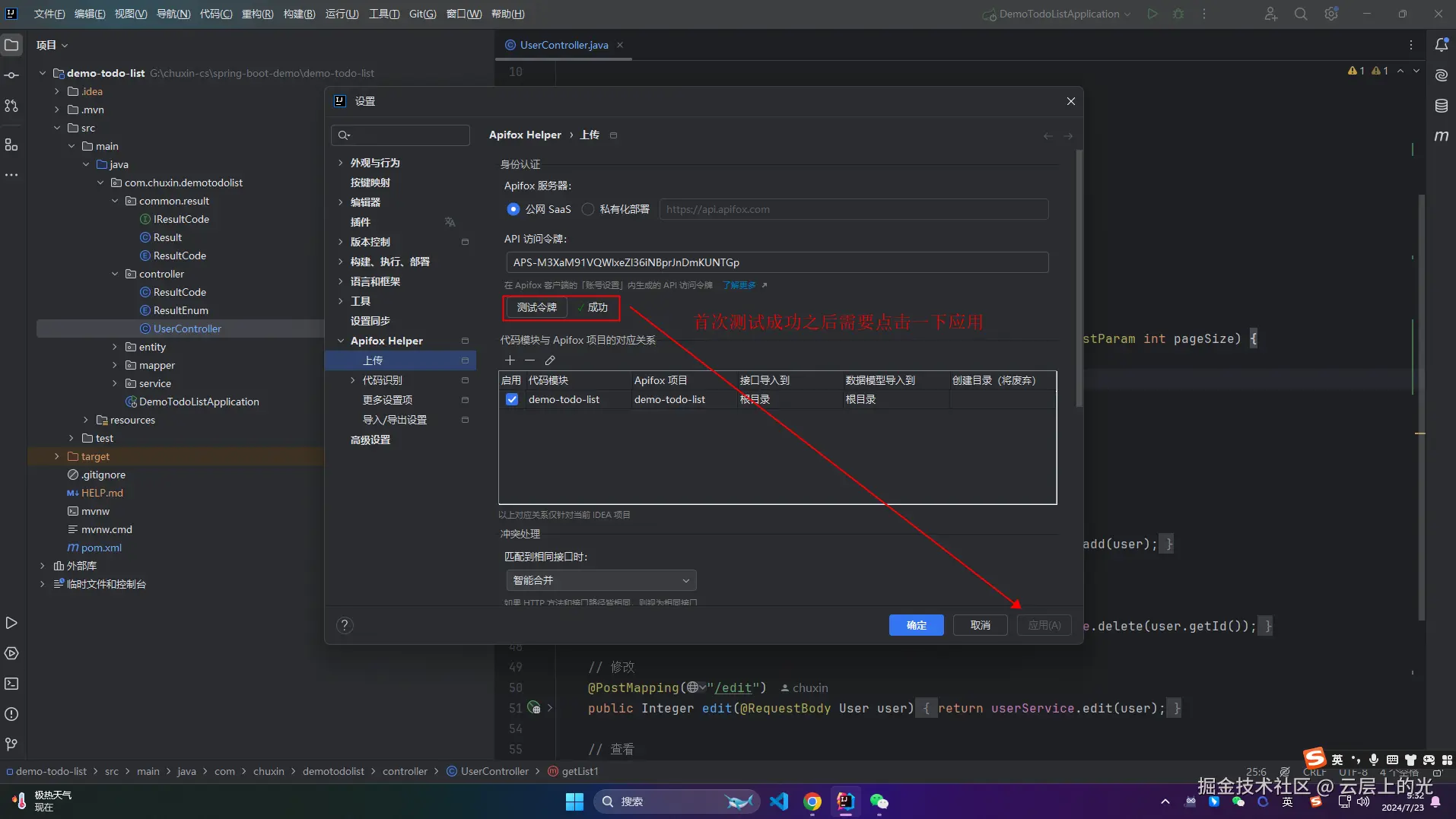The width and height of the screenshot is (1456, 819).
Task: Open the Maven tool window icon
Action: coord(1442,136)
